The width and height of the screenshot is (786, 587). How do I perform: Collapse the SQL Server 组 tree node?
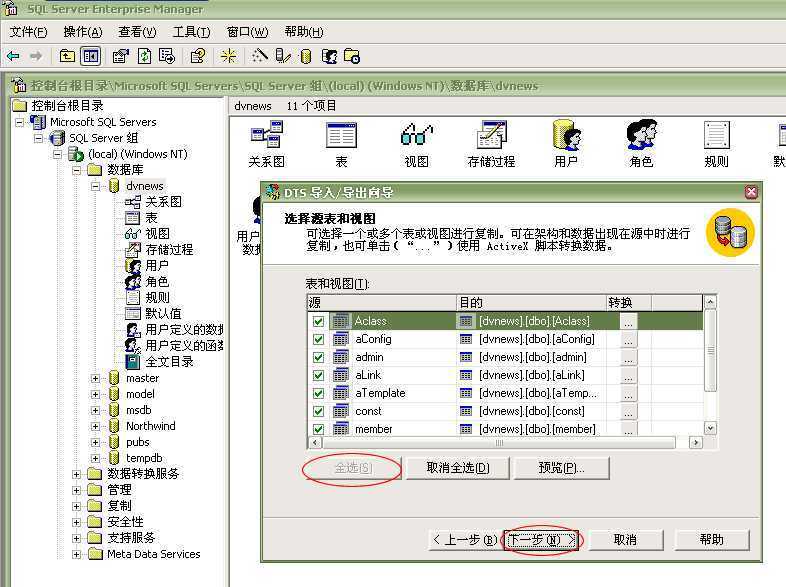coord(39,138)
